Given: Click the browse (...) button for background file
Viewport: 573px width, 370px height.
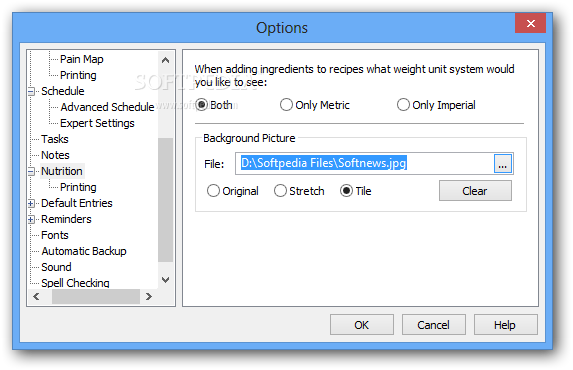Looking at the screenshot, I should pos(503,163).
